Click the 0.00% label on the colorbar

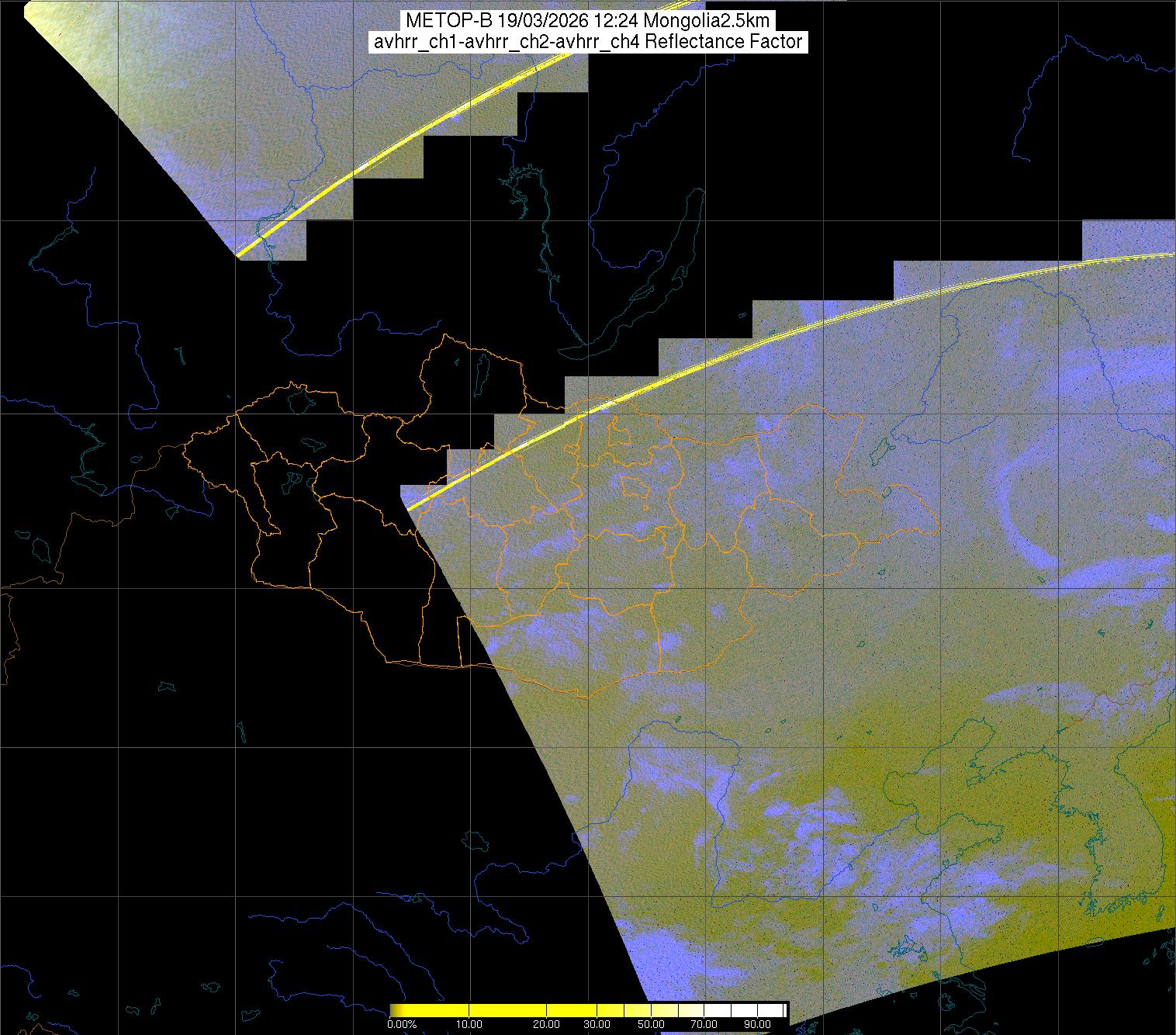point(402,1024)
